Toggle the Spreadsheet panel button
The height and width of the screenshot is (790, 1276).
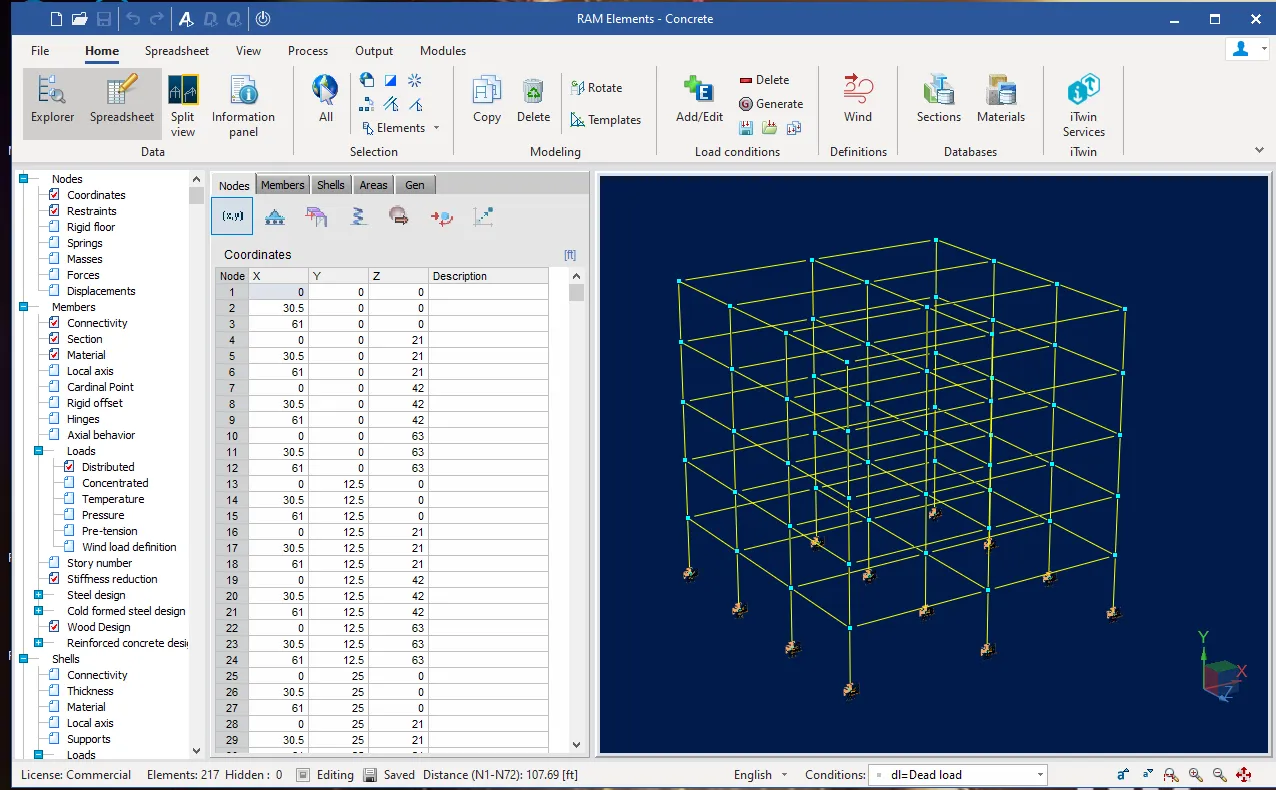point(122,101)
